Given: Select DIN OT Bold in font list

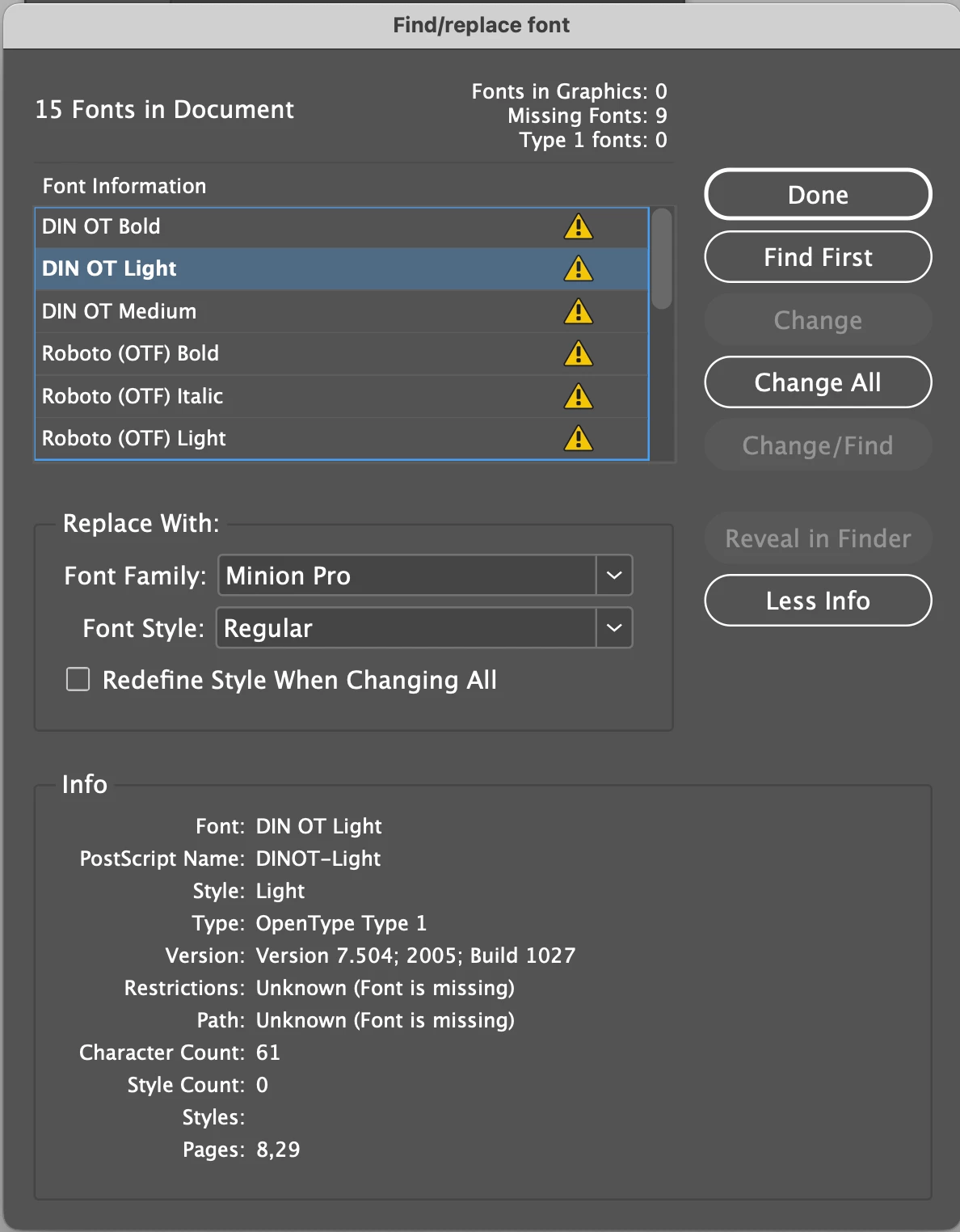Looking at the screenshot, I should (x=342, y=227).
